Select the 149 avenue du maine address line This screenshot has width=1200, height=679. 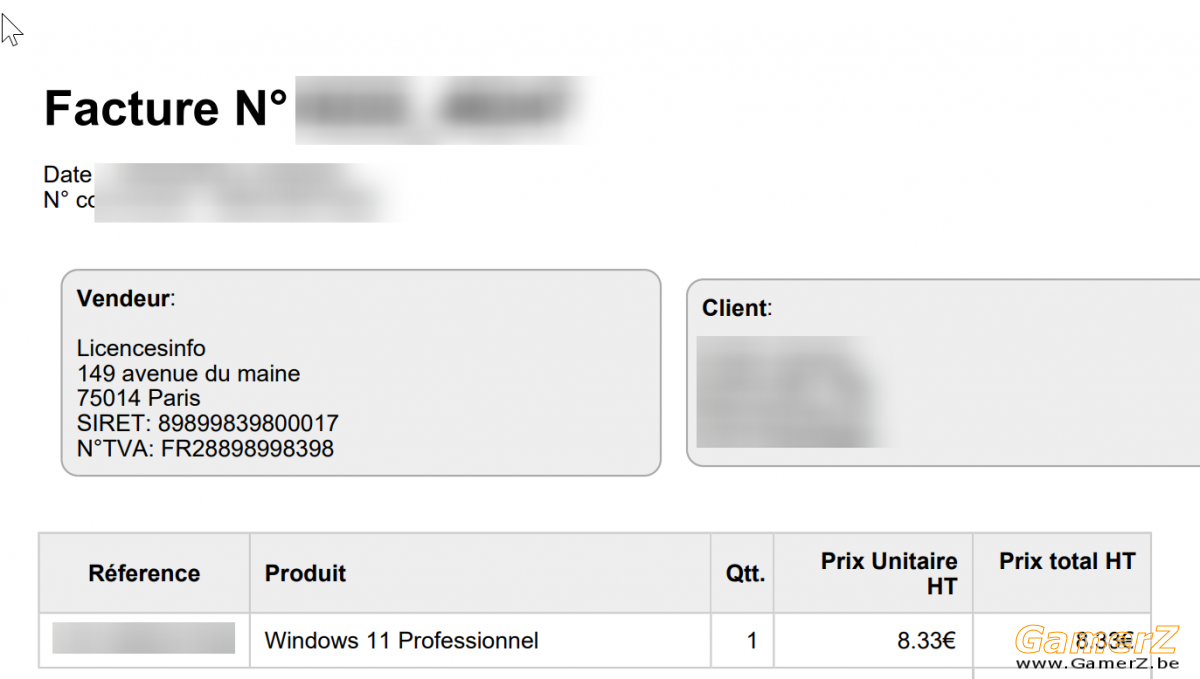[188, 374]
